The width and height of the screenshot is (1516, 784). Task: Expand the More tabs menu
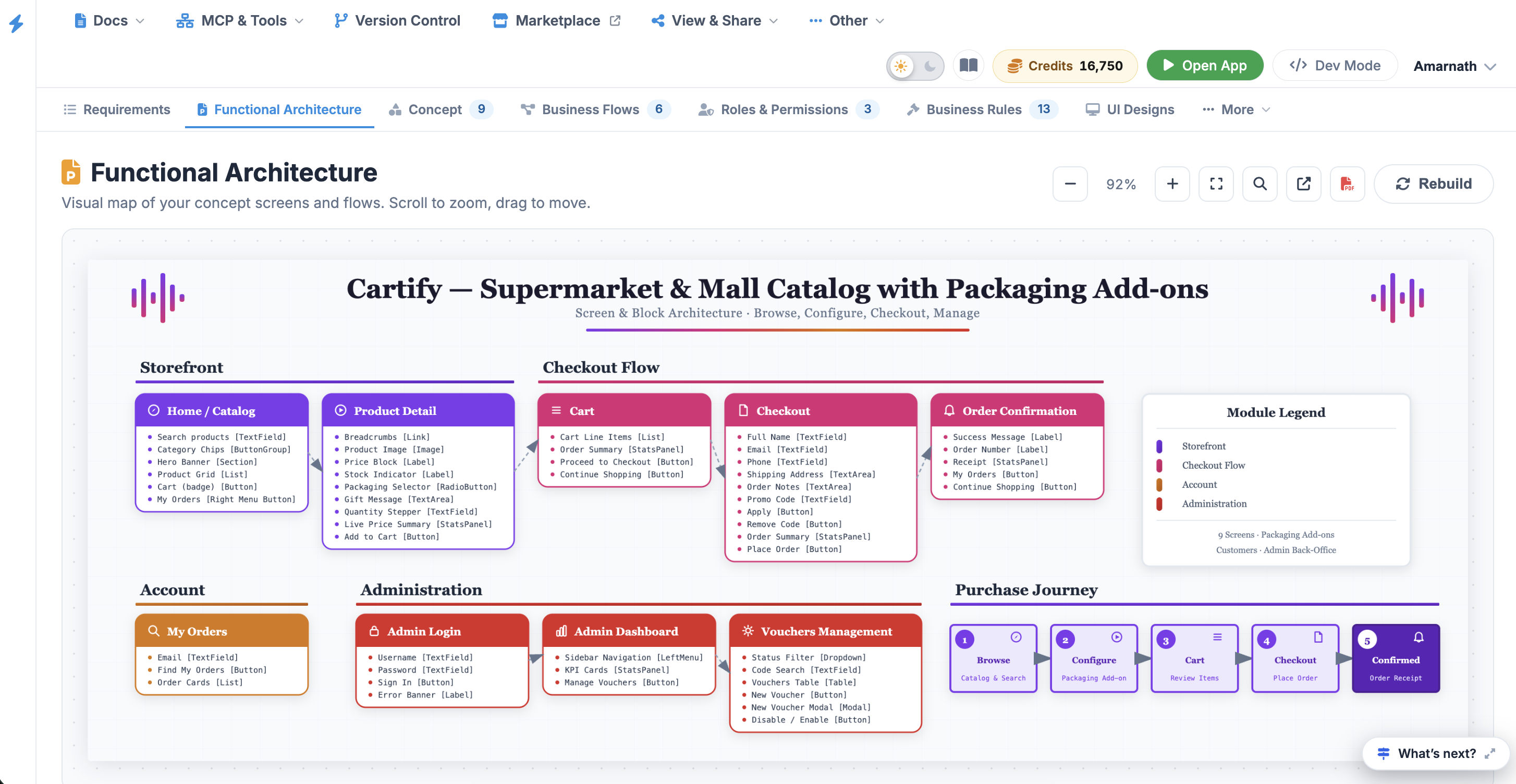point(1236,109)
